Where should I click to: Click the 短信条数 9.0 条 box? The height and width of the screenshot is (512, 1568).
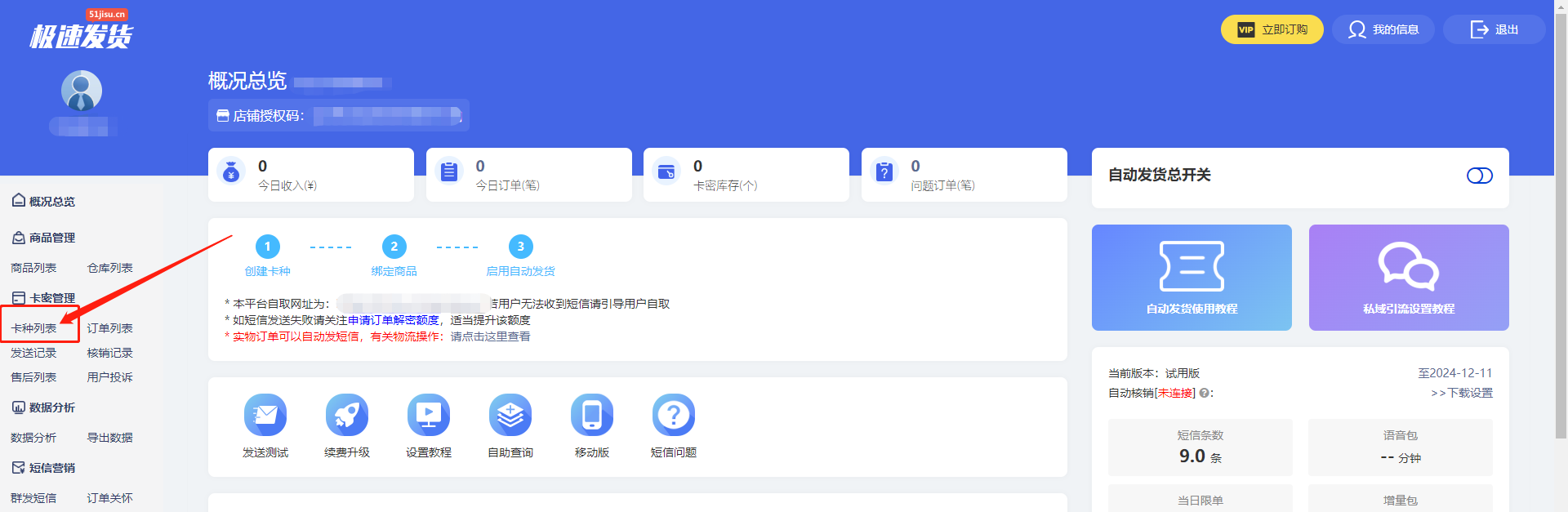click(1200, 447)
